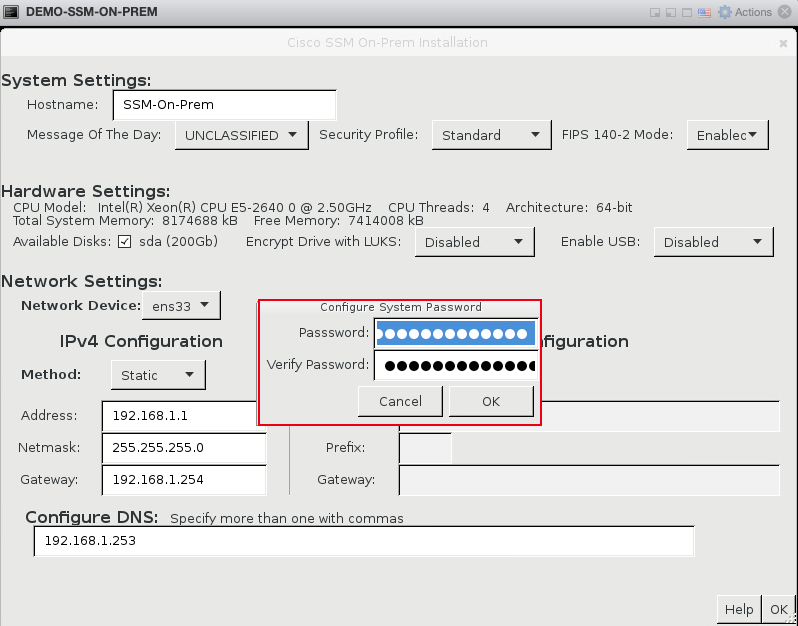798x626 pixels.
Task: Click the Verify Password field
Action: [455, 365]
